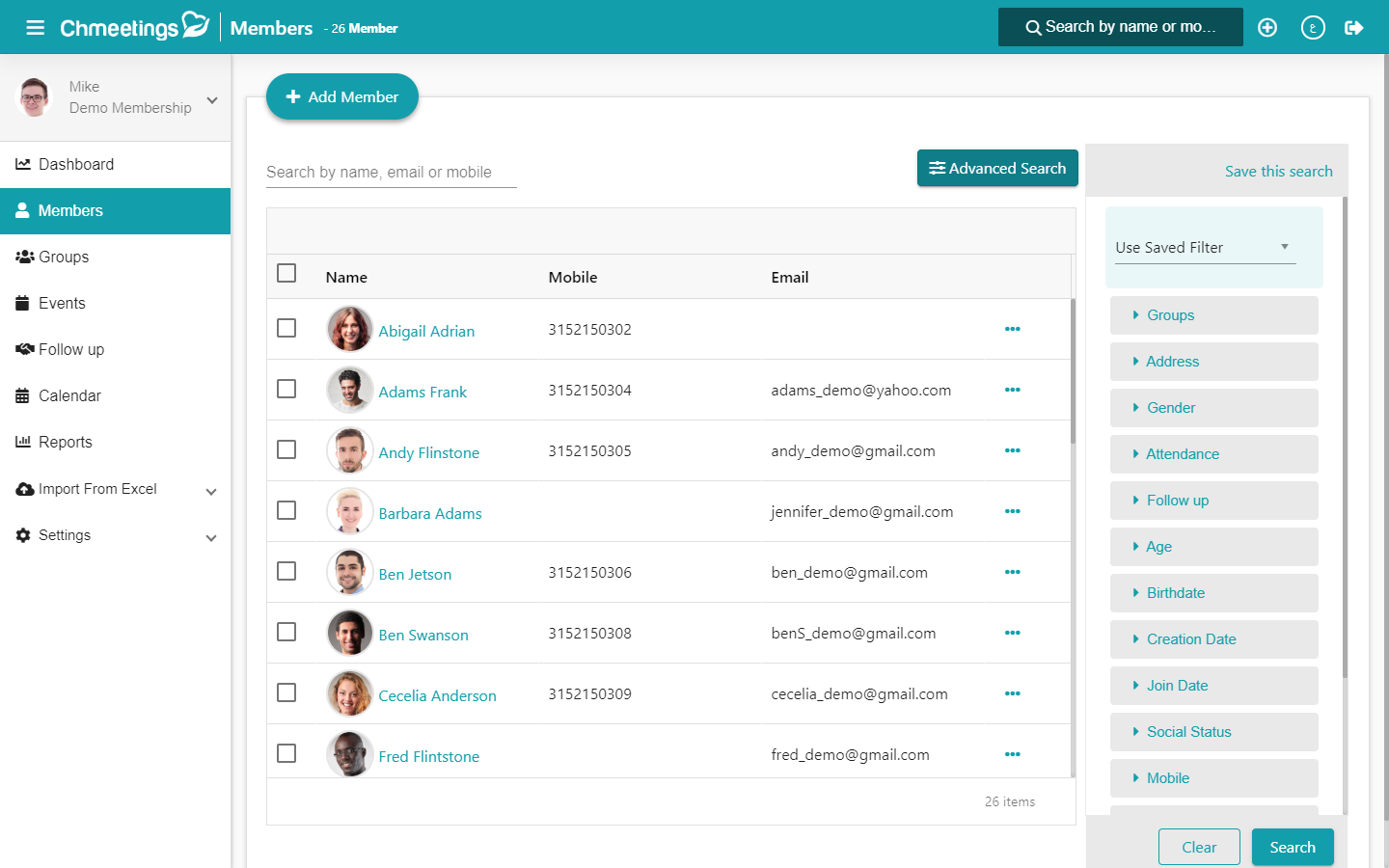The height and width of the screenshot is (868, 1389).
Task: Click Ben Swanson's profile photo
Action: click(350, 634)
